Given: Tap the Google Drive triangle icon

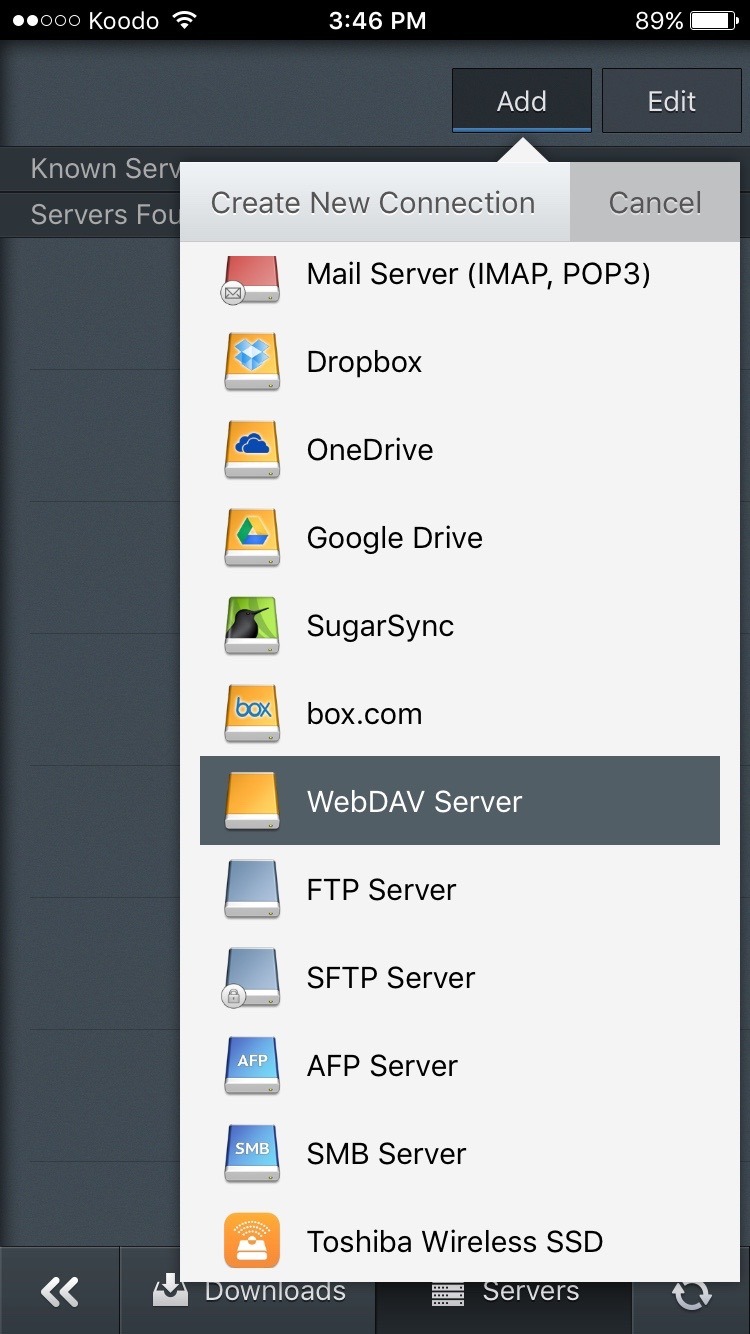Looking at the screenshot, I should [x=252, y=538].
